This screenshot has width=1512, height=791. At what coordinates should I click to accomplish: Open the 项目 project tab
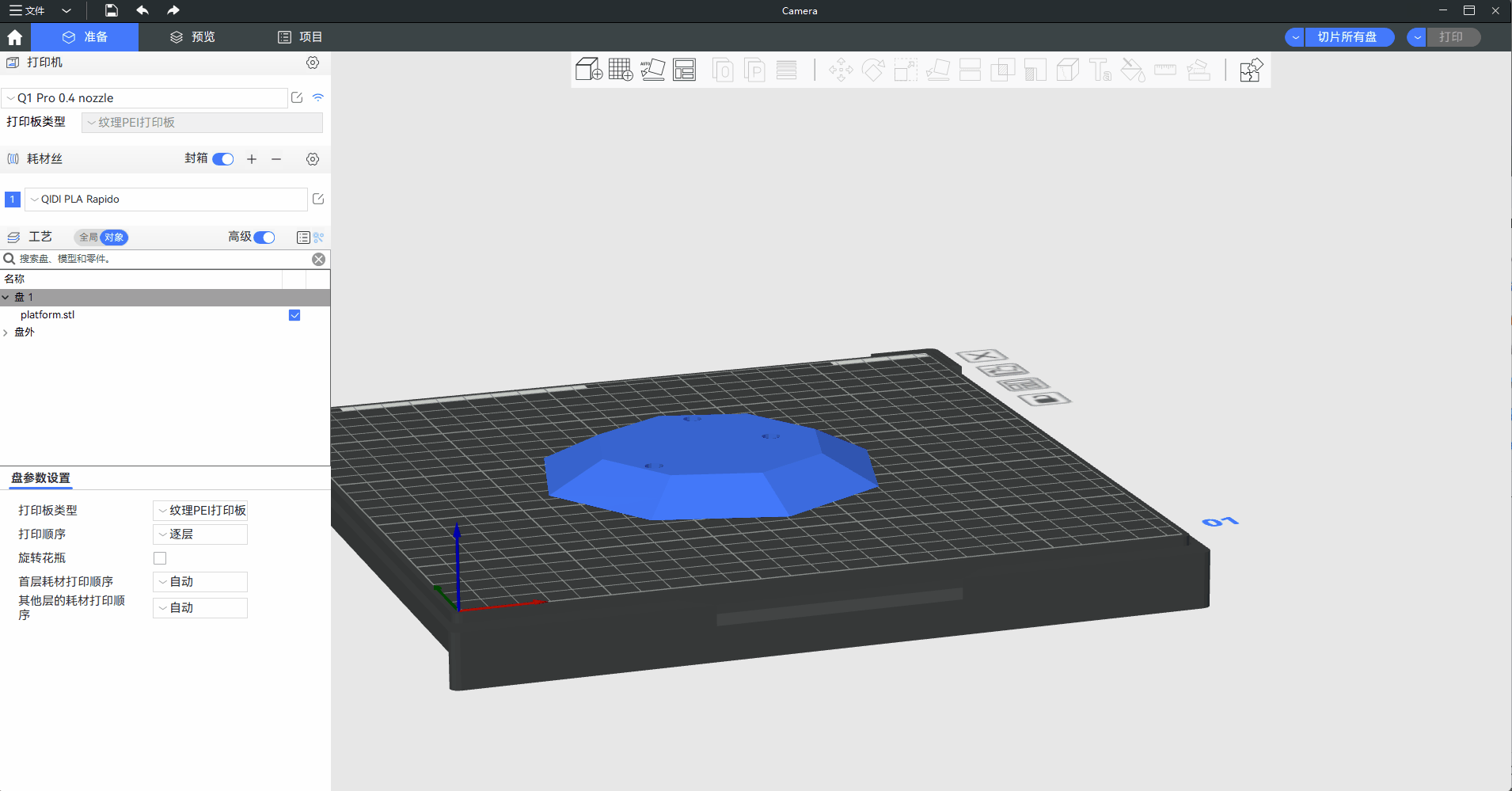click(x=300, y=37)
